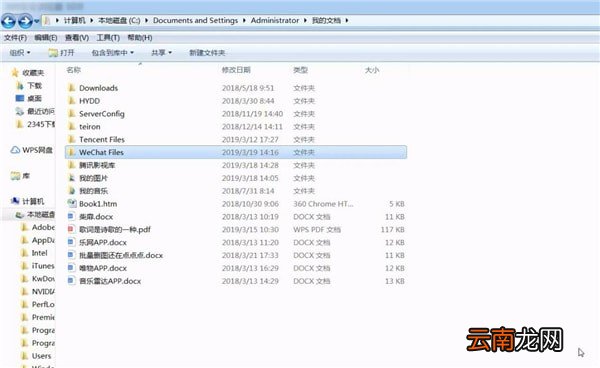Click the 收藏夹 star icon in sidebar

click(x=15, y=73)
